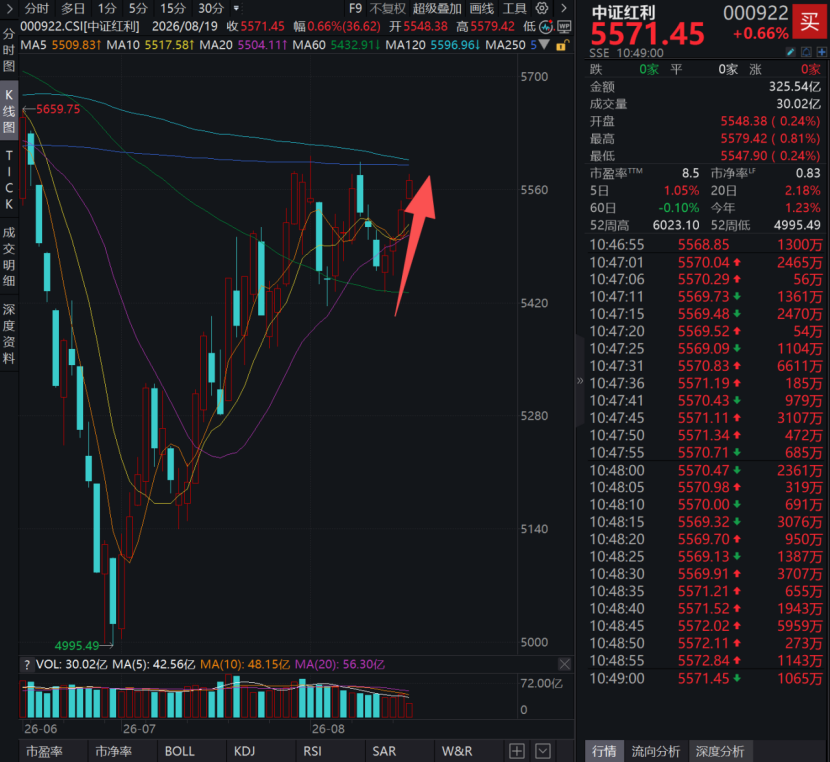This screenshot has width=830, height=762.
Task: Switch indicator to 市盈率
Action: coord(44,751)
